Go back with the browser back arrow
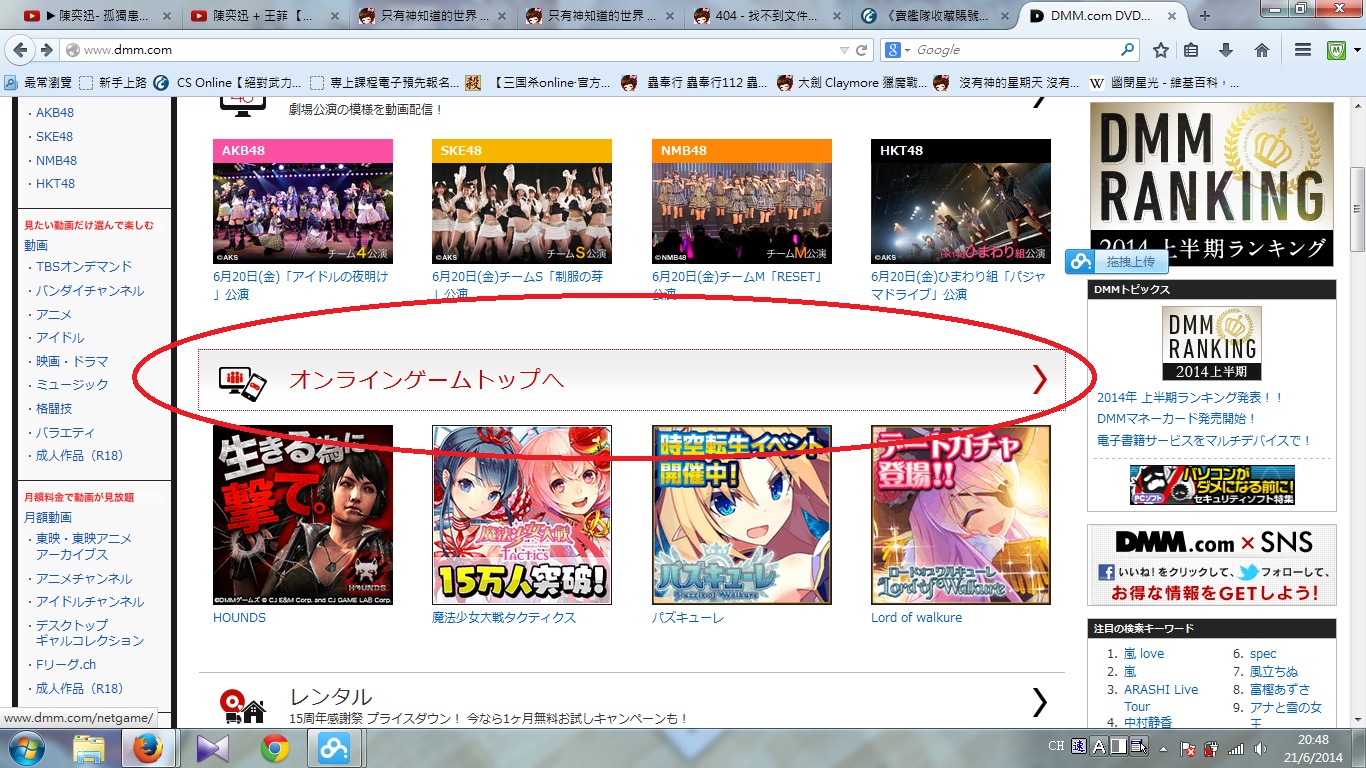This screenshot has width=1366, height=768. point(20,50)
